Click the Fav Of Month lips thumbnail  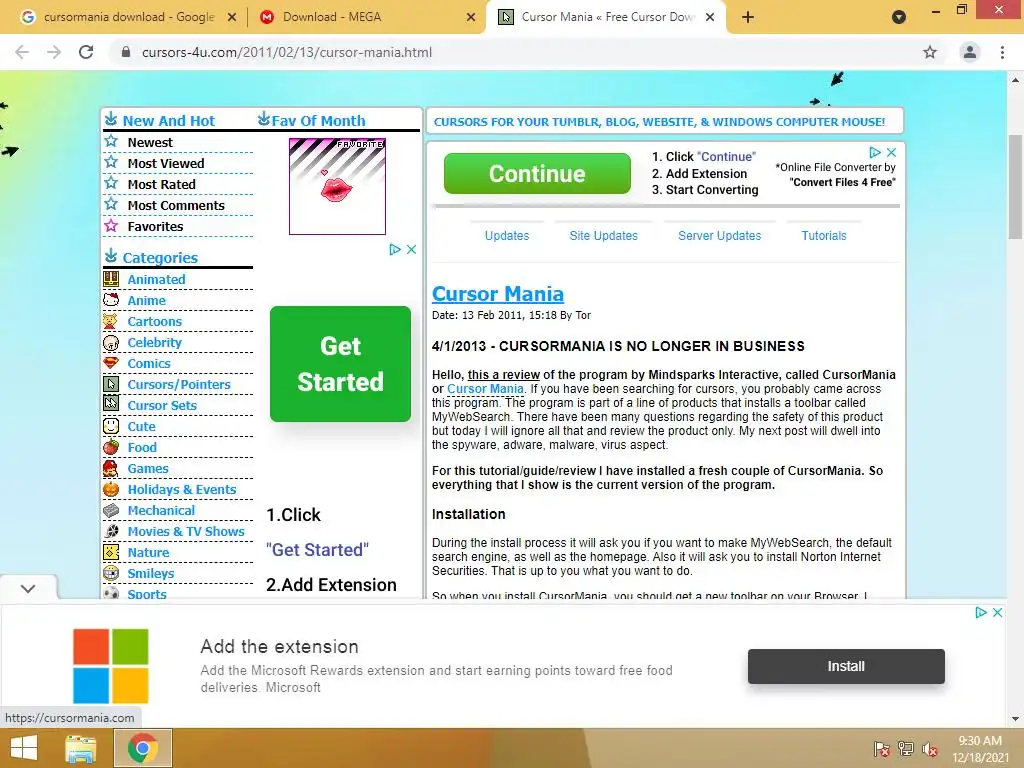pos(337,186)
